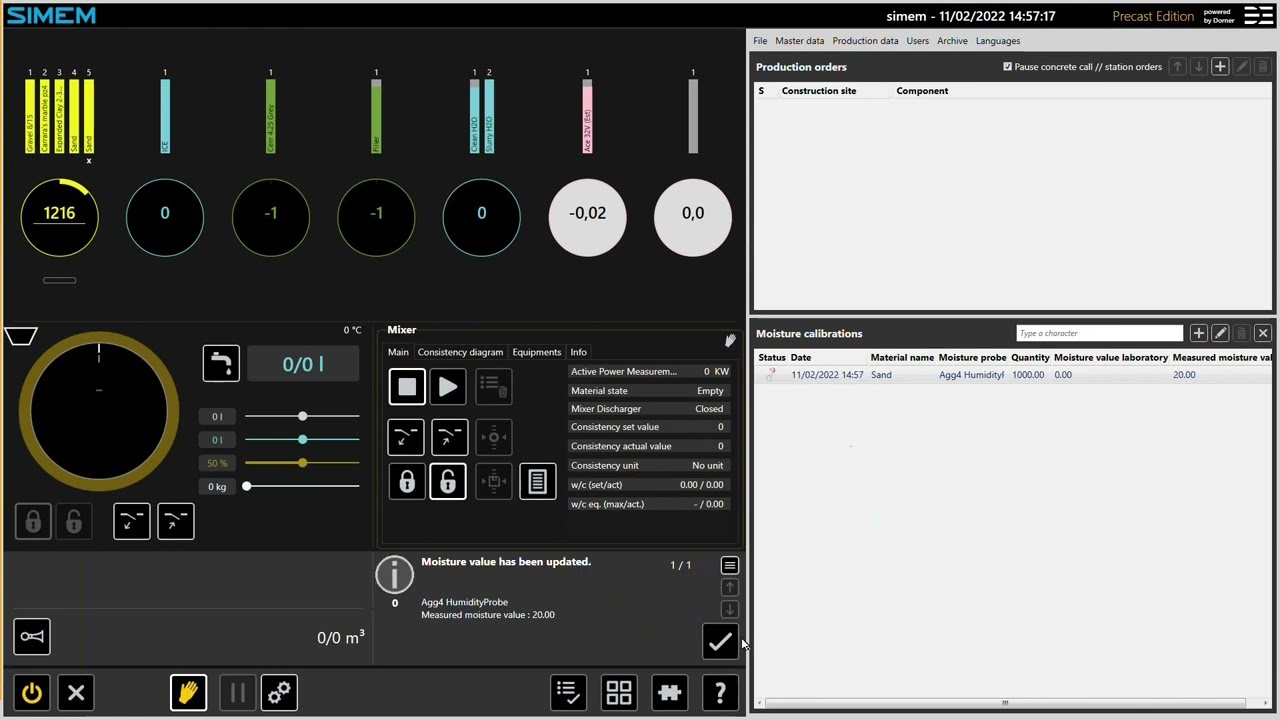Open the settings gears icon
Viewport: 1280px width, 720px height.
point(279,692)
